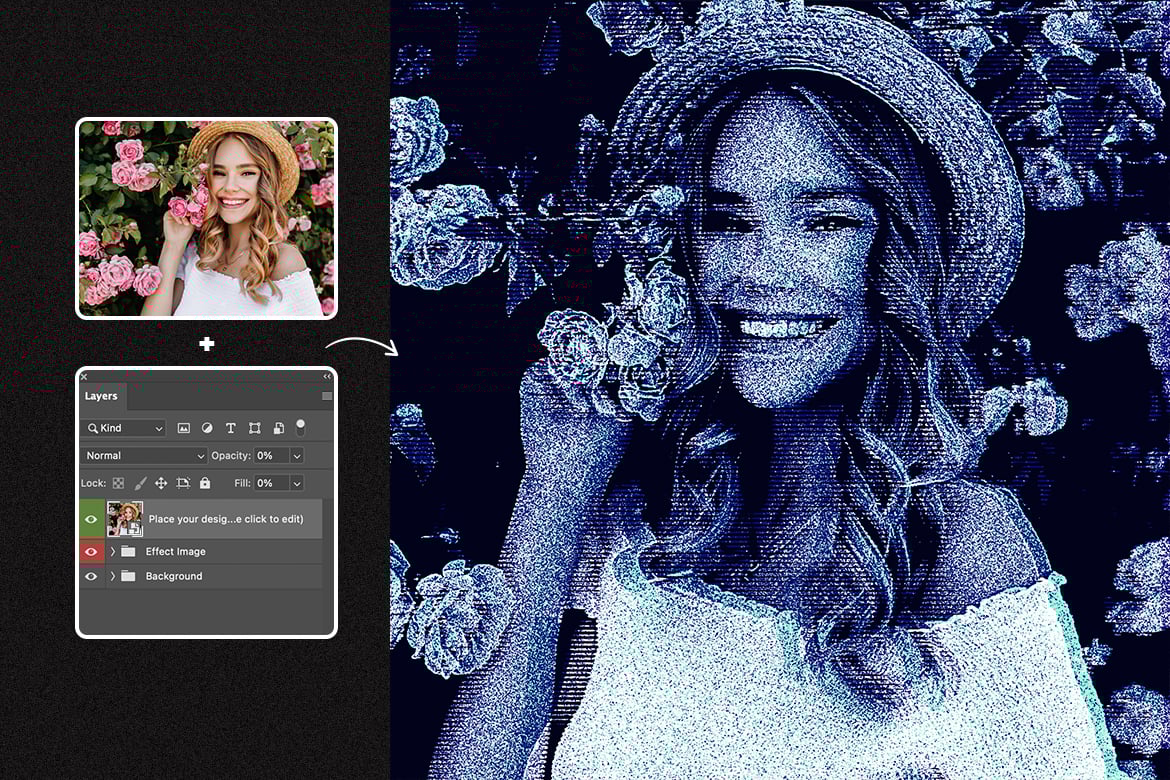
Task: Open the Normal blend mode dropdown
Action: (144, 455)
